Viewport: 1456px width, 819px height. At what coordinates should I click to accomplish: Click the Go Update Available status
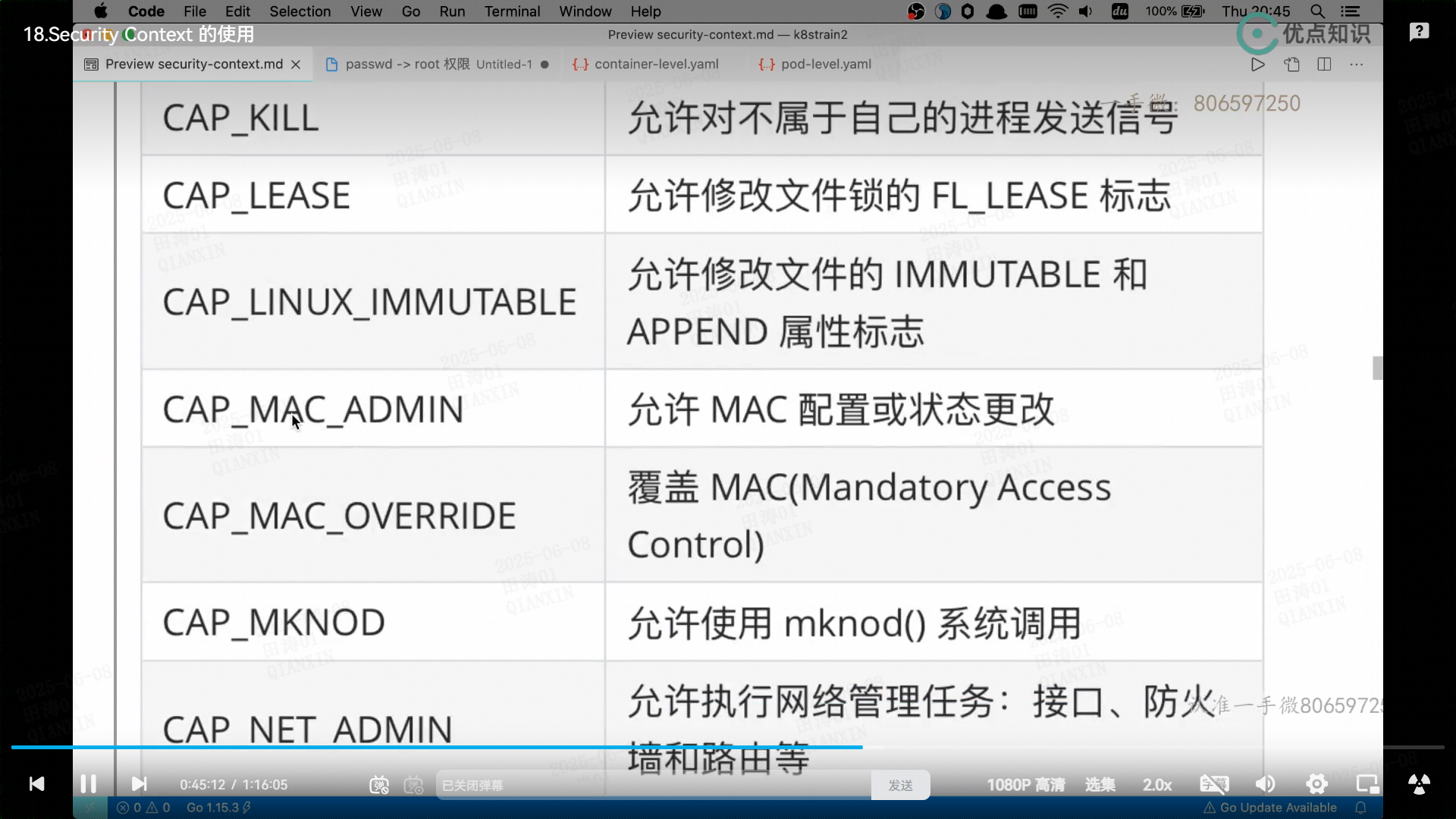point(1270,808)
